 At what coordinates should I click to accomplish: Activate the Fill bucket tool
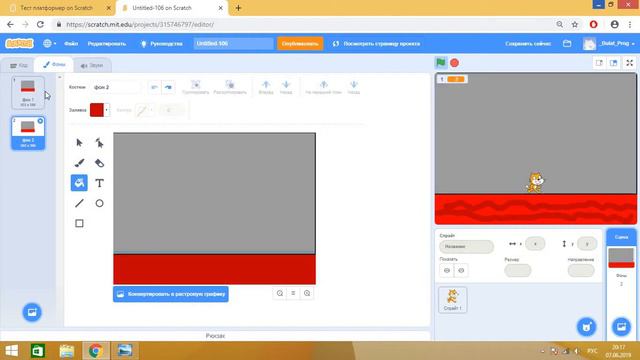[79, 183]
